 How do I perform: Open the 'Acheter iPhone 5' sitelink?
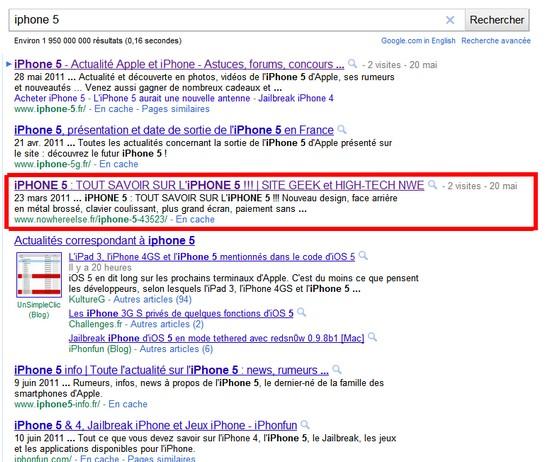click(x=49, y=98)
